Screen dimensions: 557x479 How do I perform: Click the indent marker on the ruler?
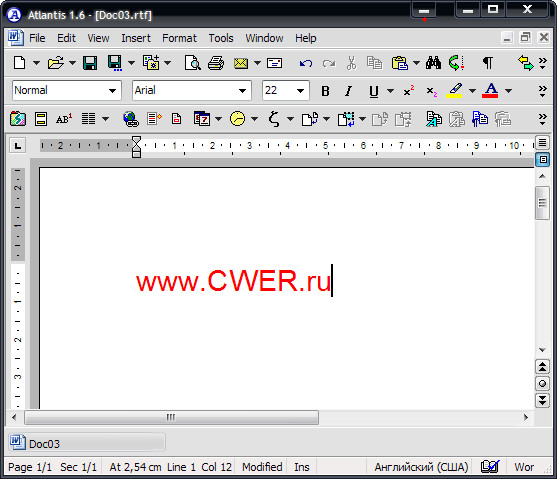(136, 147)
